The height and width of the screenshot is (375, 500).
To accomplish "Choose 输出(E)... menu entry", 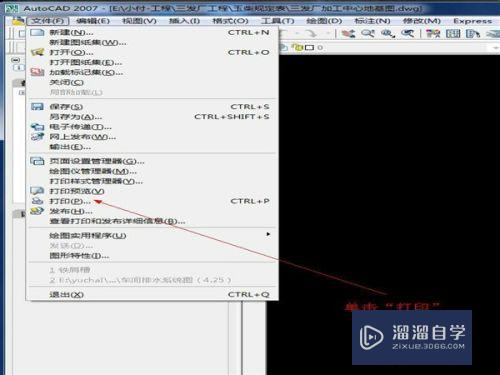I will click(x=152, y=147).
